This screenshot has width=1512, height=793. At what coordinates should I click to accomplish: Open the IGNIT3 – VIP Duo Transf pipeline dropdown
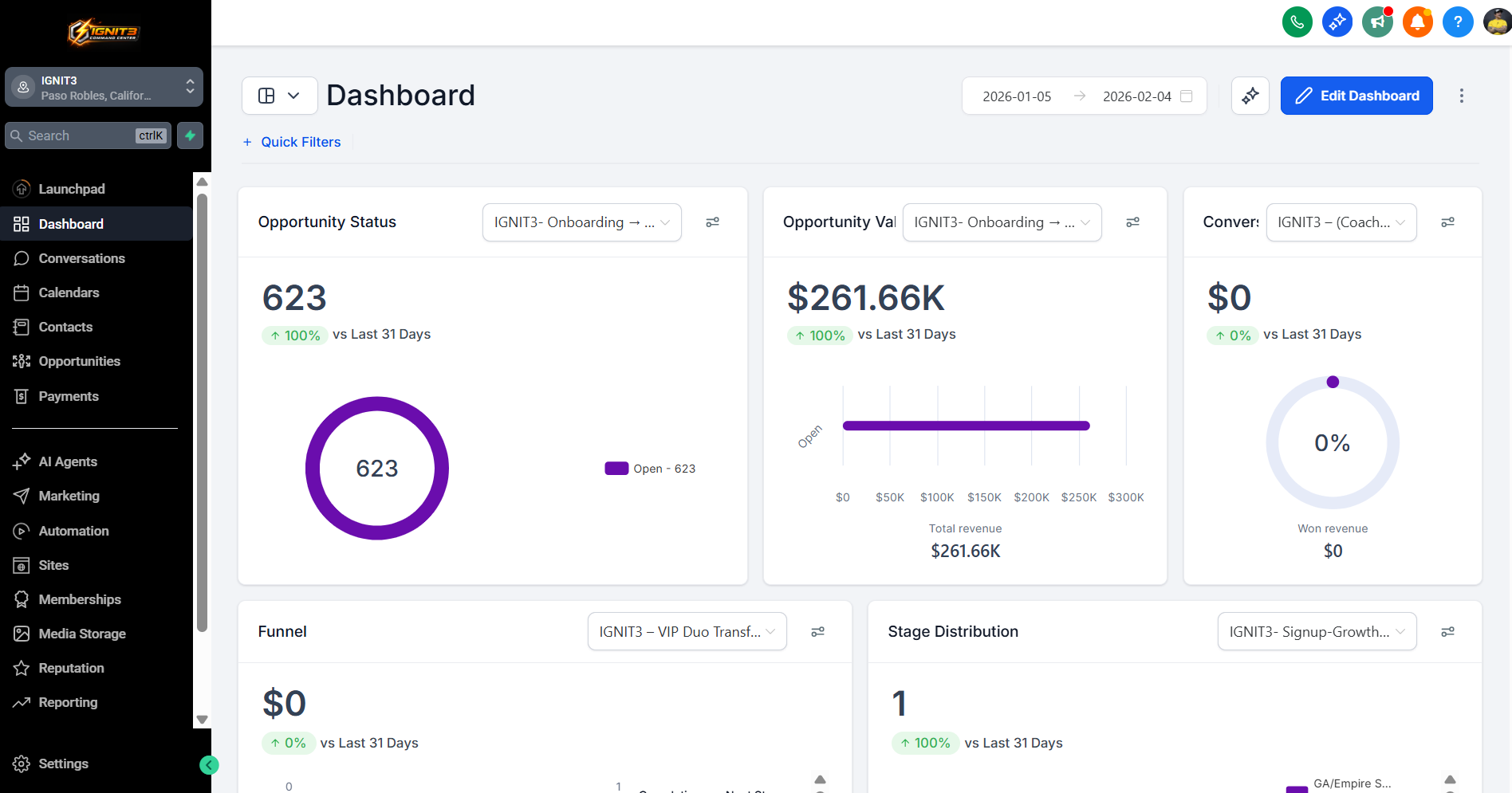[687, 632]
